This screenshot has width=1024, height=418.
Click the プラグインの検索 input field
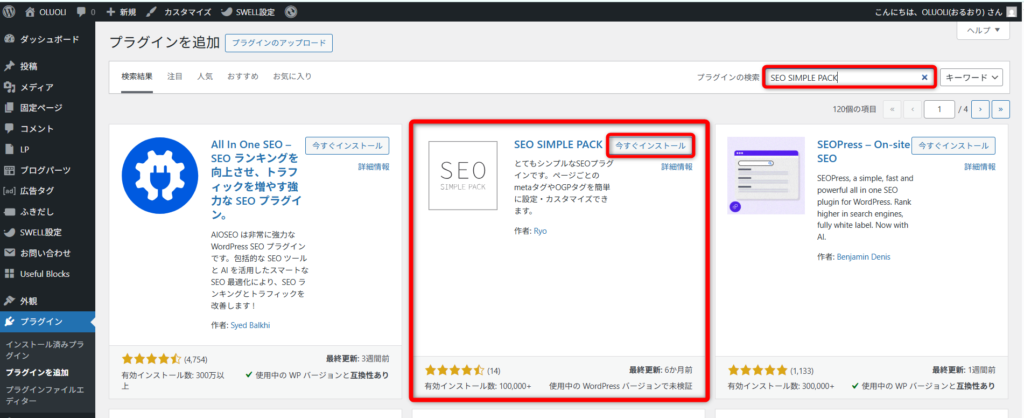850,77
